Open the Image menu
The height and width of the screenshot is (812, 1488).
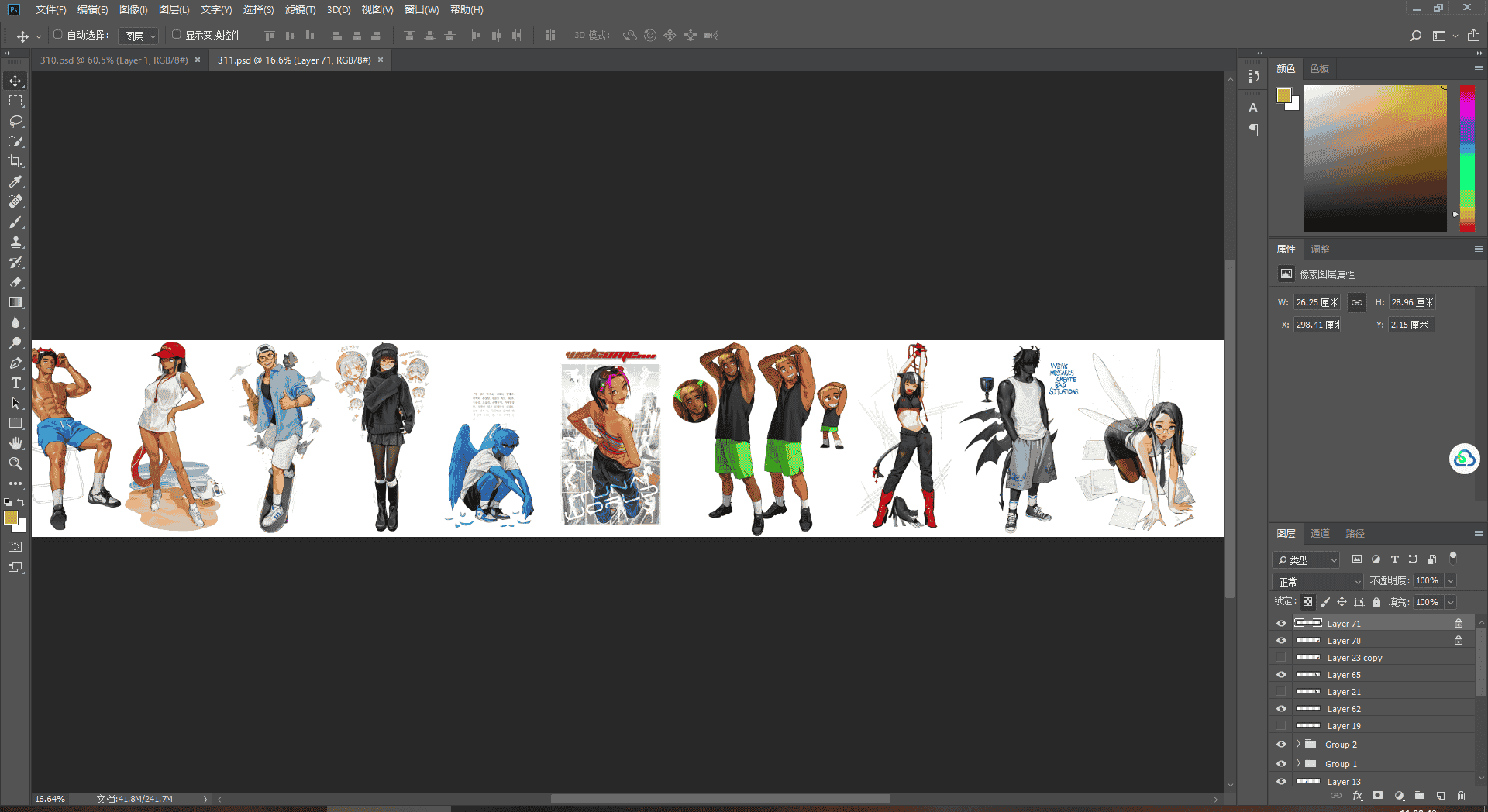[133, 9]
